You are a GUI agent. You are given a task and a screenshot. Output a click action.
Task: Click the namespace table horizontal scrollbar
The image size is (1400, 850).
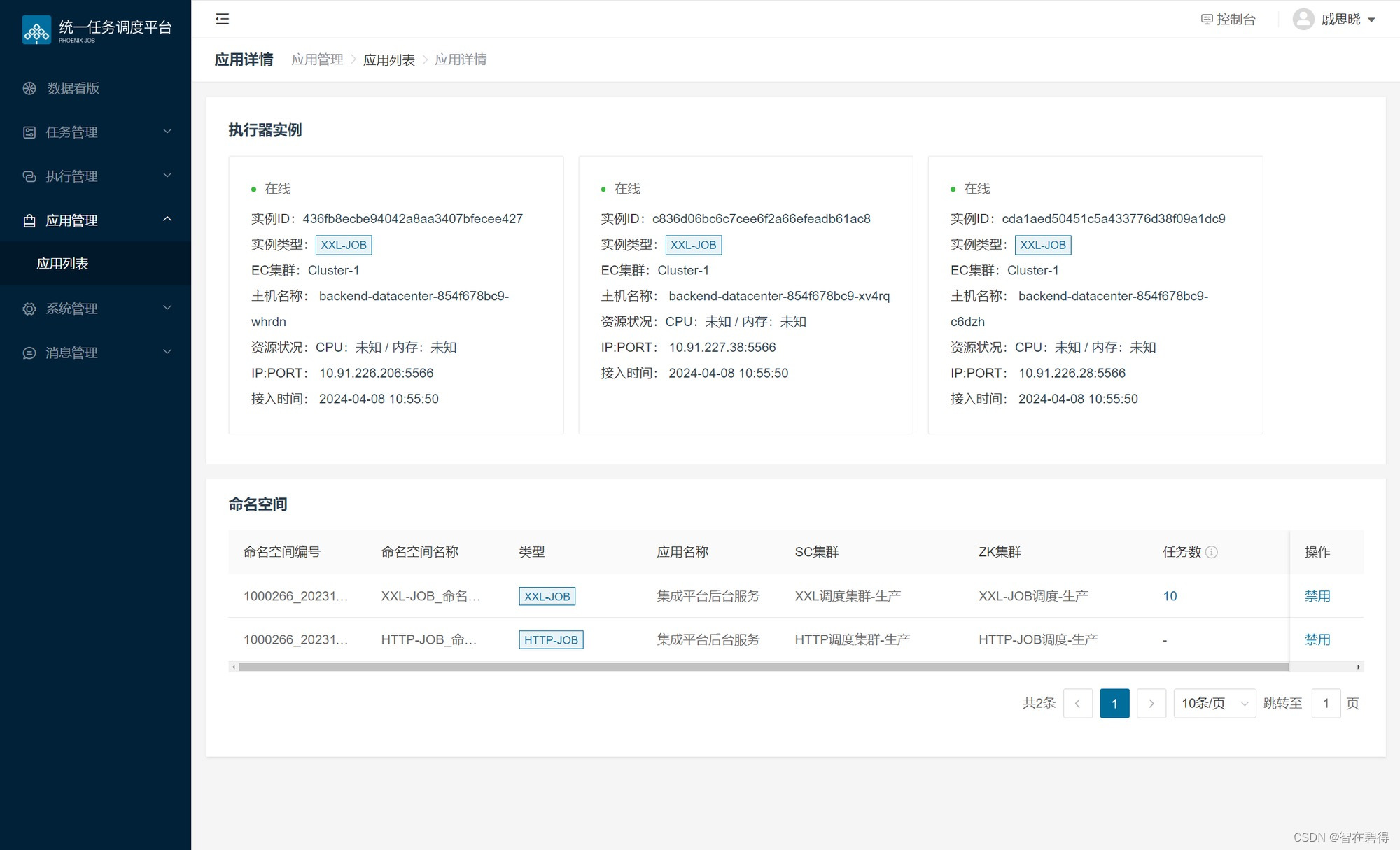(x=763, y=667)
